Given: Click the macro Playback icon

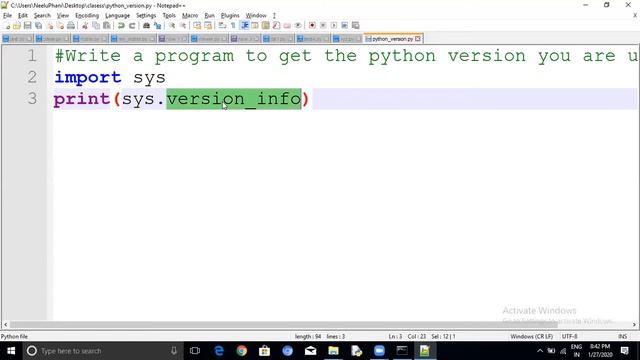Looking at the screenshot, I should [334, 25].
